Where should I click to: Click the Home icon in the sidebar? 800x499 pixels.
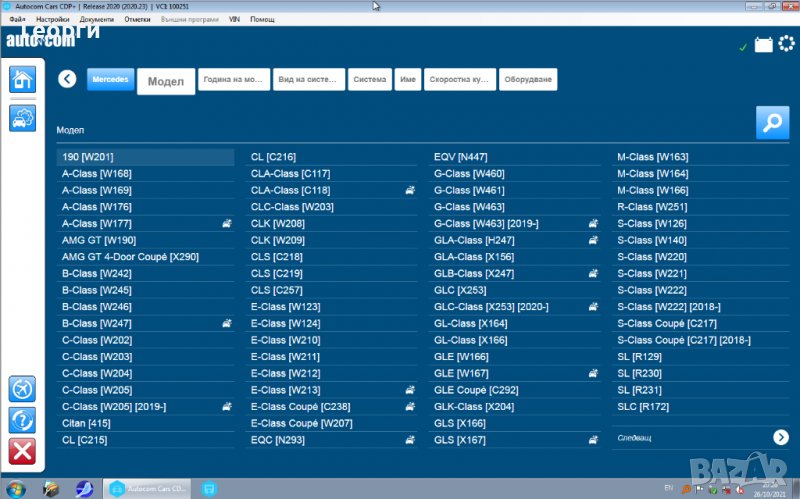(x=22, y=80)
